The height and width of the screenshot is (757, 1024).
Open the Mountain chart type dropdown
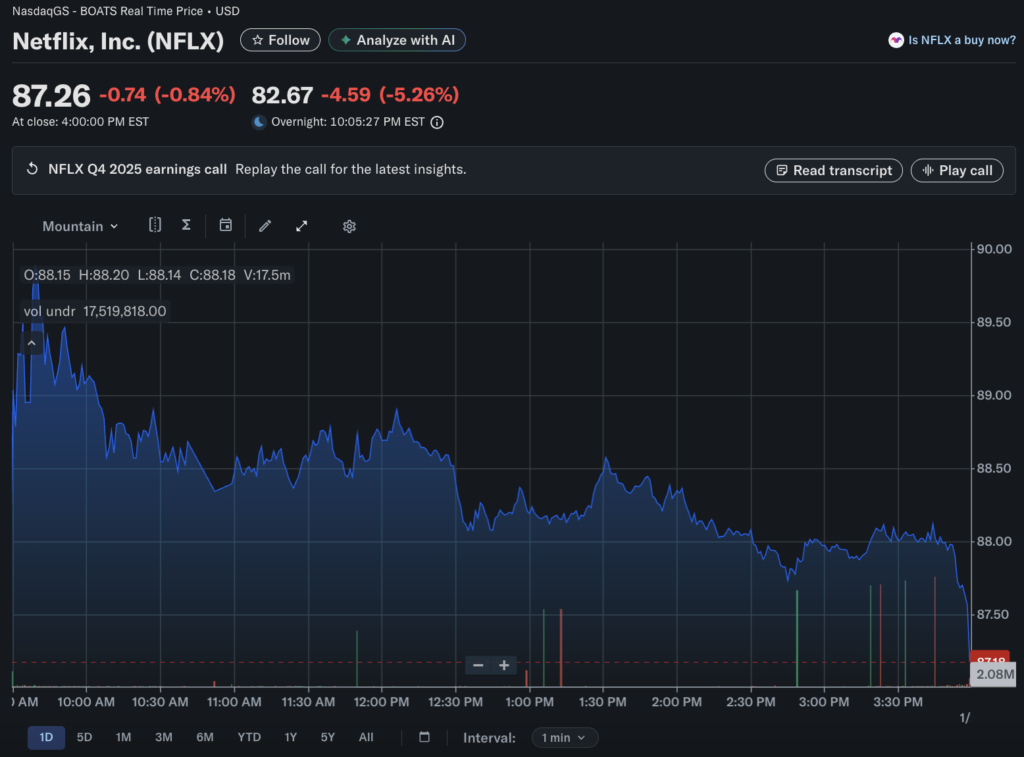80,226
